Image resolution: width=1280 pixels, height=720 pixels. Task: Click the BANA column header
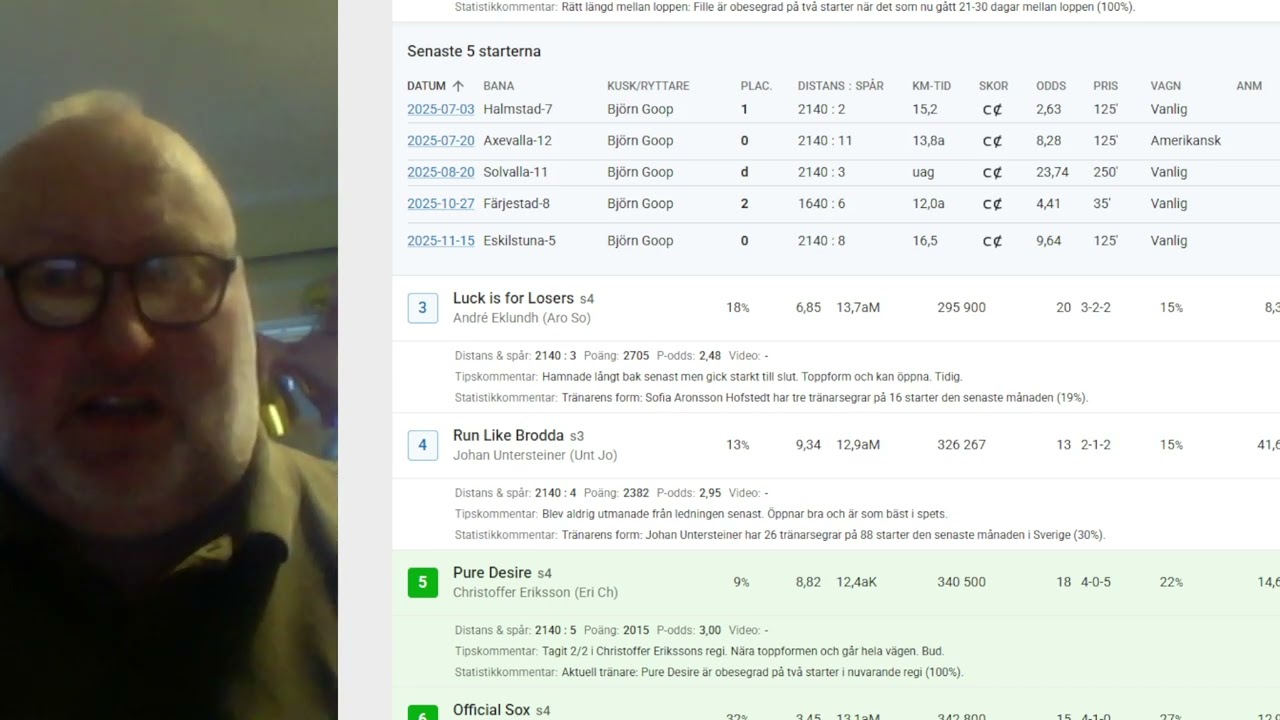(x=498, y=86)
